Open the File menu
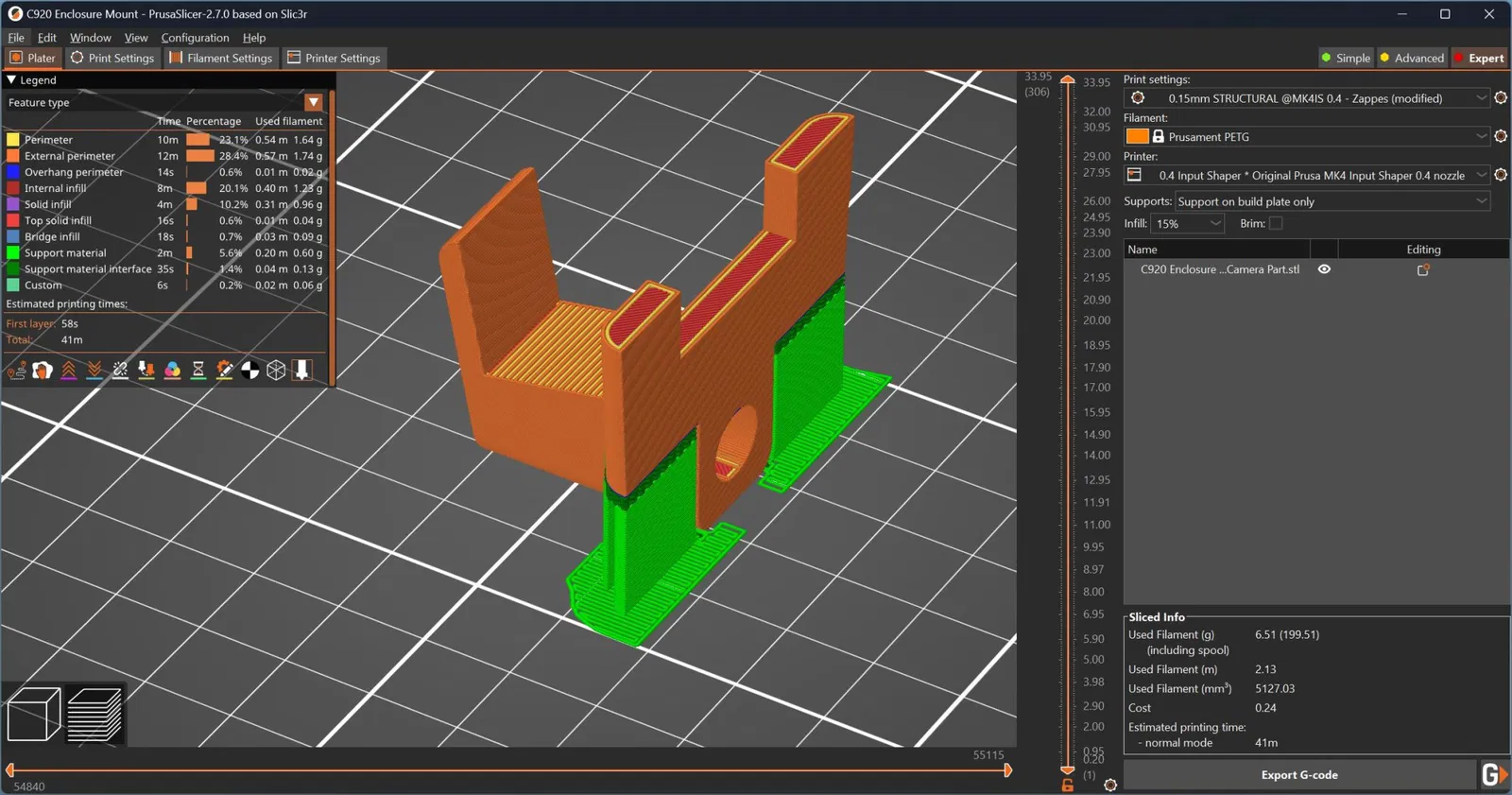 16,38
